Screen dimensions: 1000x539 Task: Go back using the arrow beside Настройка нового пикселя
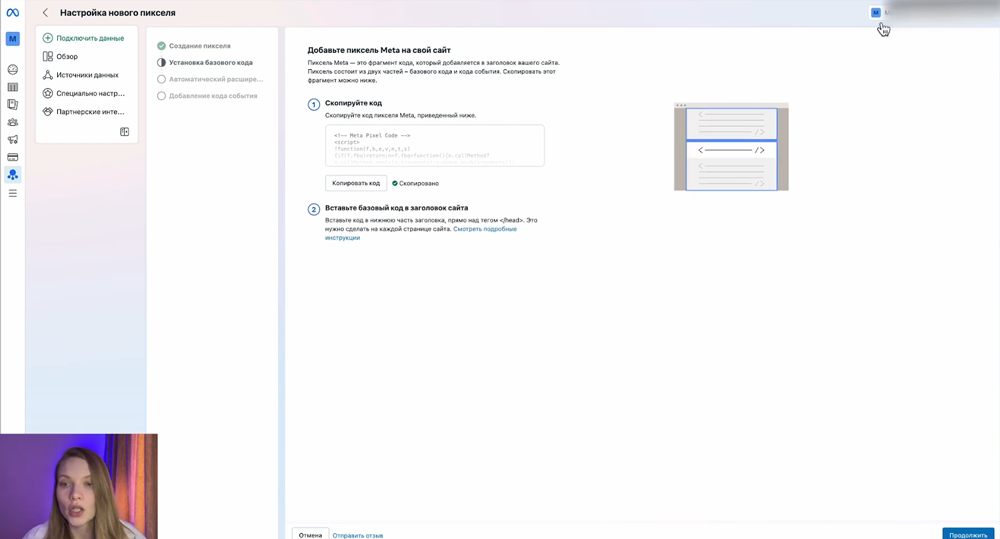click(x=45, y=13)
